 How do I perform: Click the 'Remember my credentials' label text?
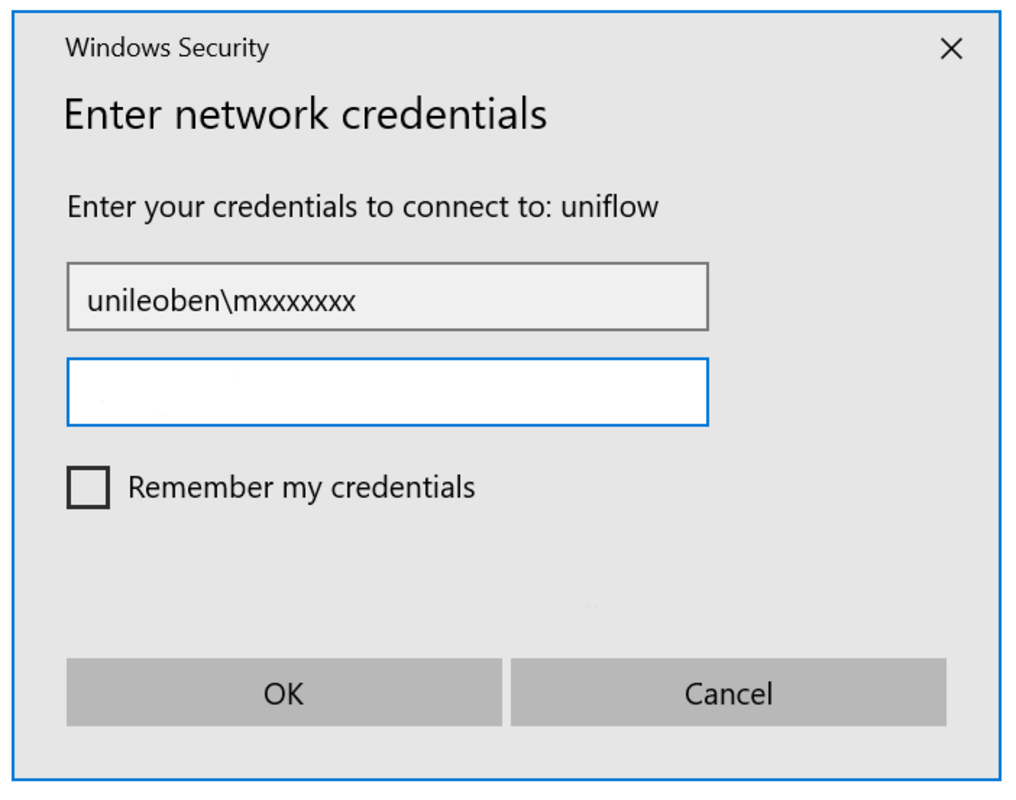tap(301, 488)
